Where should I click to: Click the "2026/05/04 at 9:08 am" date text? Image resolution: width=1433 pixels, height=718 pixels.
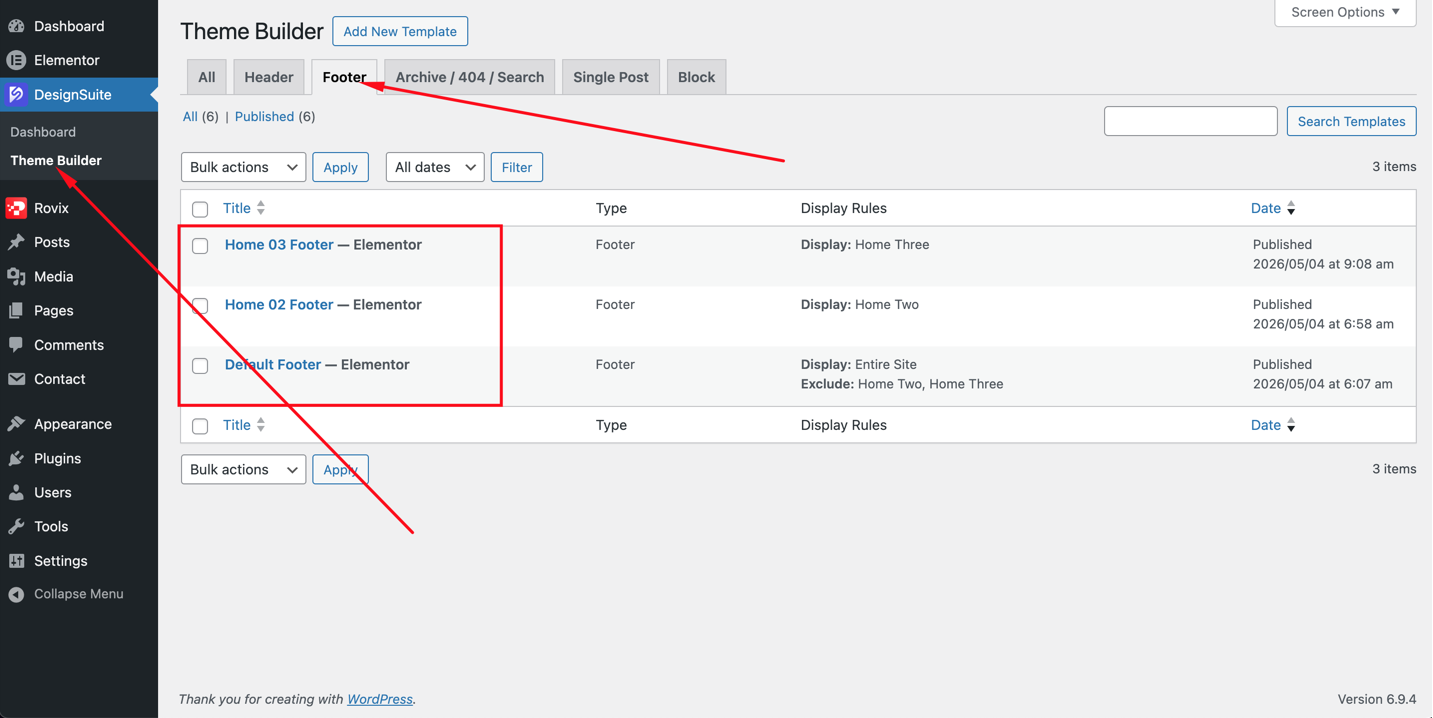click(1323, 264)
